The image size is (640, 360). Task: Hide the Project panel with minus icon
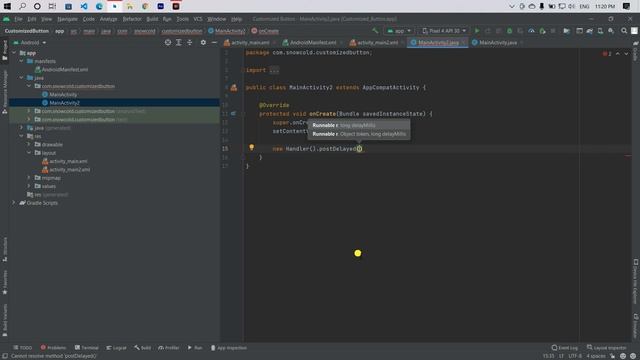tap(214, 42)
